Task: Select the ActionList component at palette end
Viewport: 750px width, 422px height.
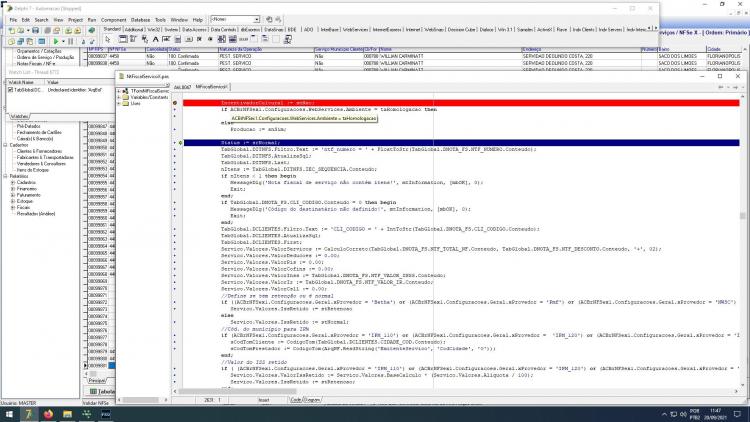Action: pos(287,39)
